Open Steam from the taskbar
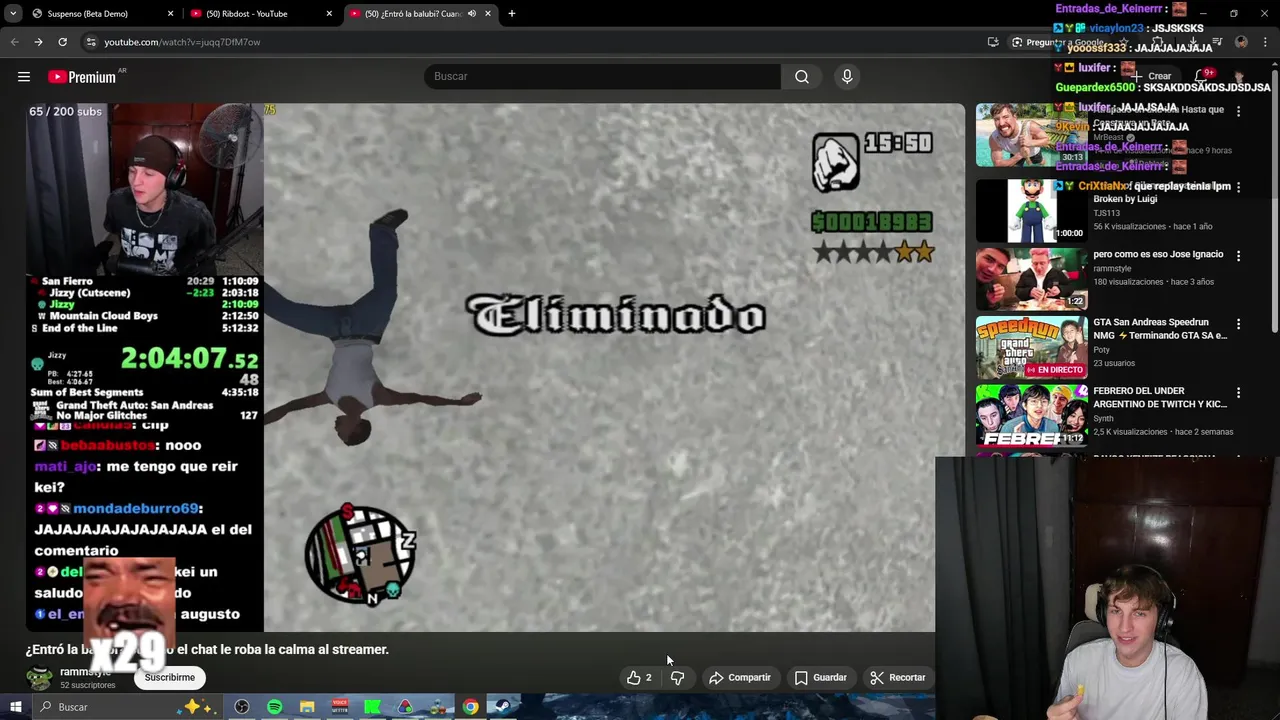The image size is (1280, 720). [503, 707]
